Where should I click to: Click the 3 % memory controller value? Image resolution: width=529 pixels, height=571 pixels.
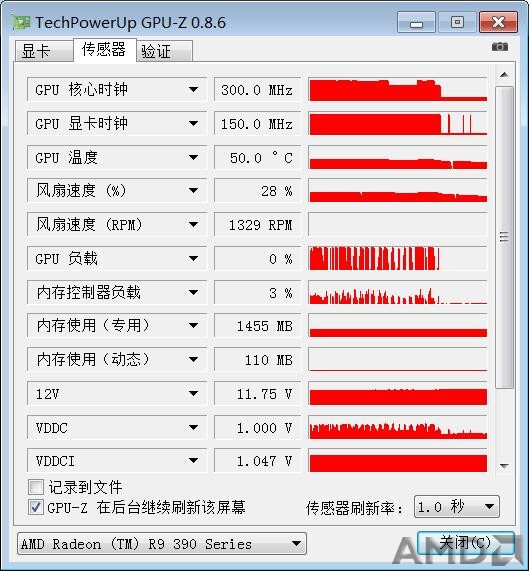257,292
